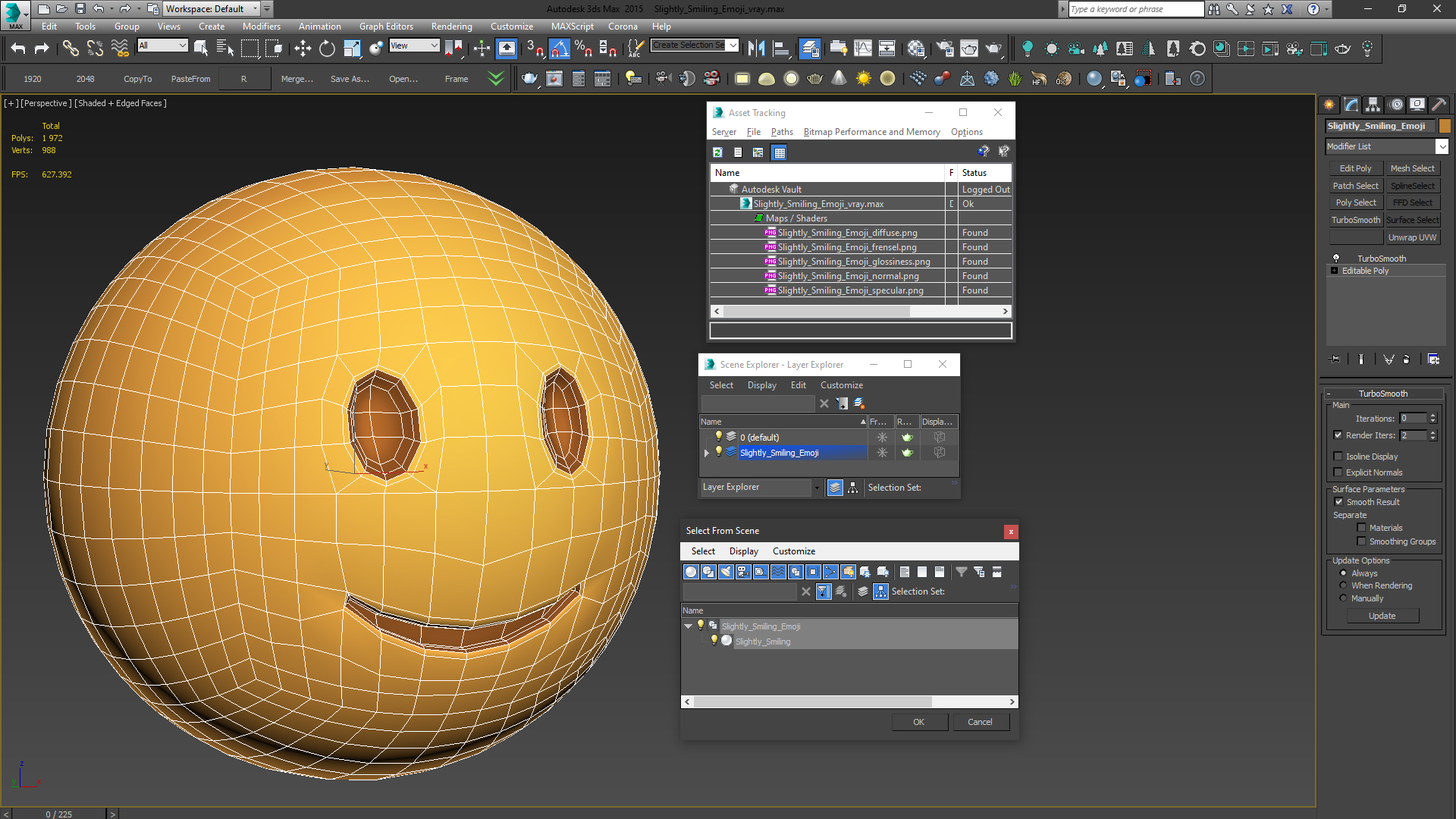Select the Always update option

(x=1343, y=573)
